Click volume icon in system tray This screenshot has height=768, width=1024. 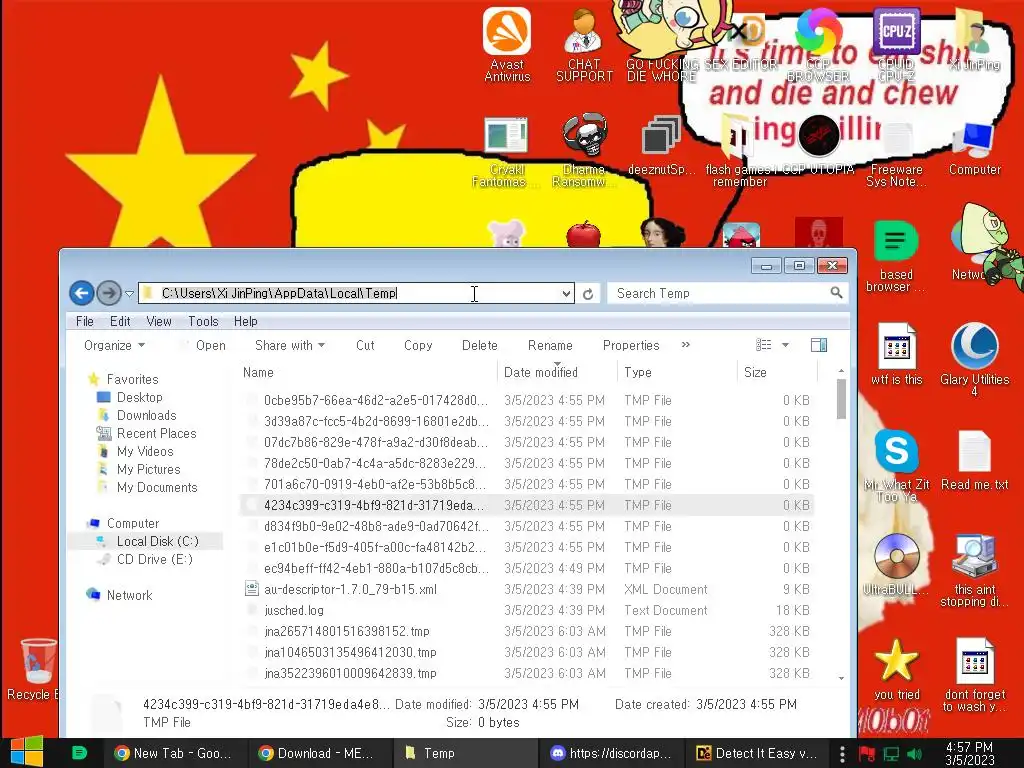[915, 754]
